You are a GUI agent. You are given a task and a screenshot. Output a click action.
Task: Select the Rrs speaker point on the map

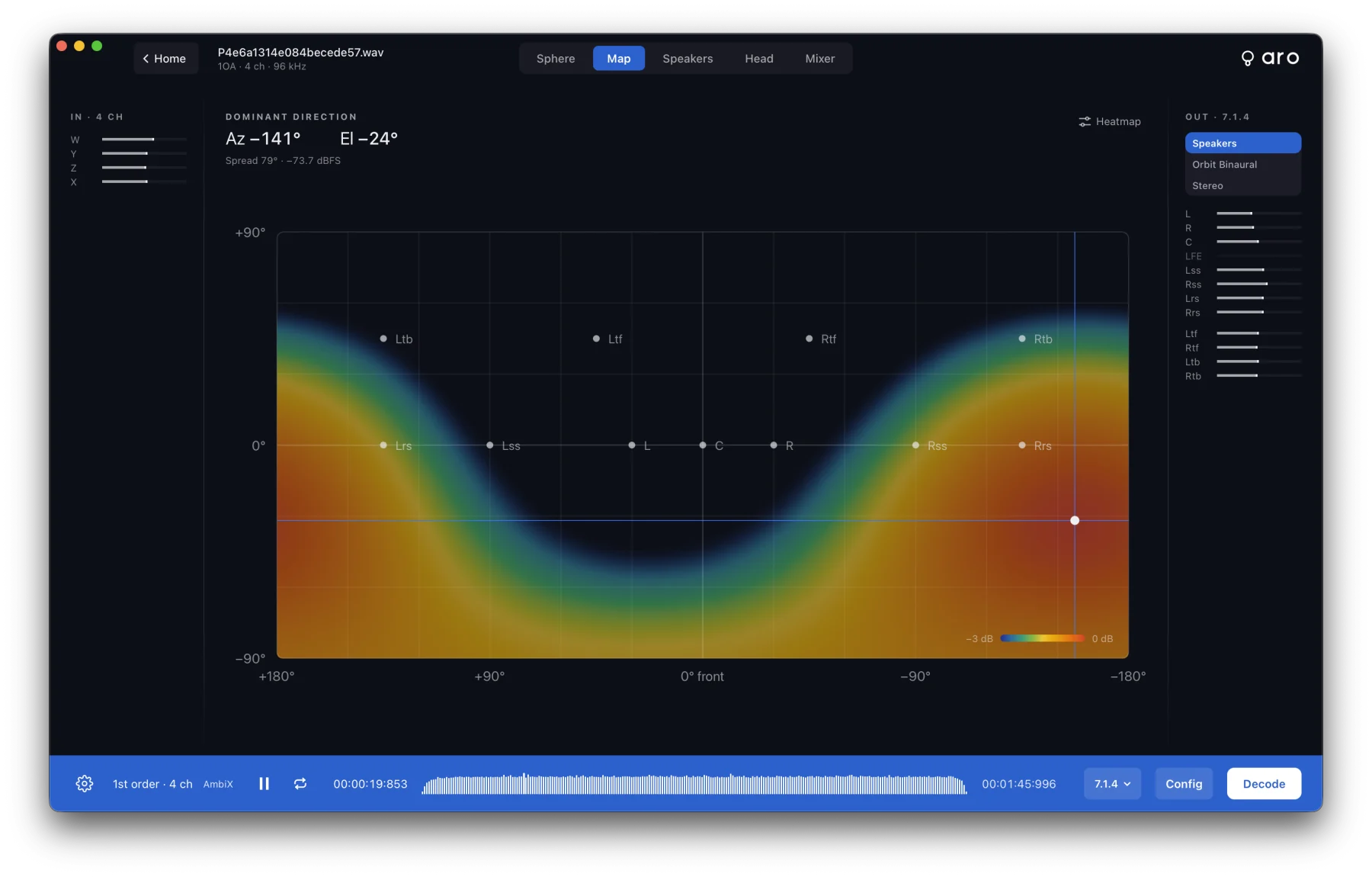pyautogui.click(x=1022, y=445)
